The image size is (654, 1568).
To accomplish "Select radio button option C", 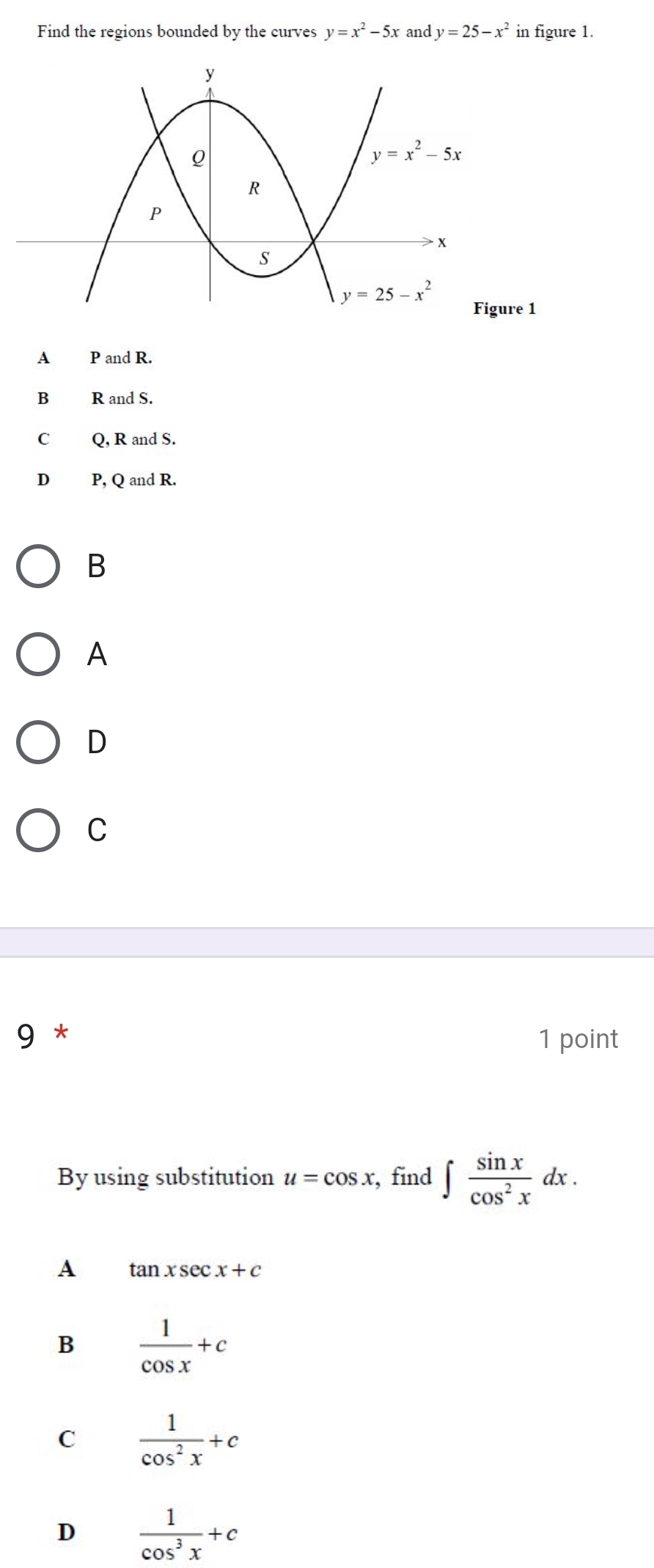I will coord(38,830).
